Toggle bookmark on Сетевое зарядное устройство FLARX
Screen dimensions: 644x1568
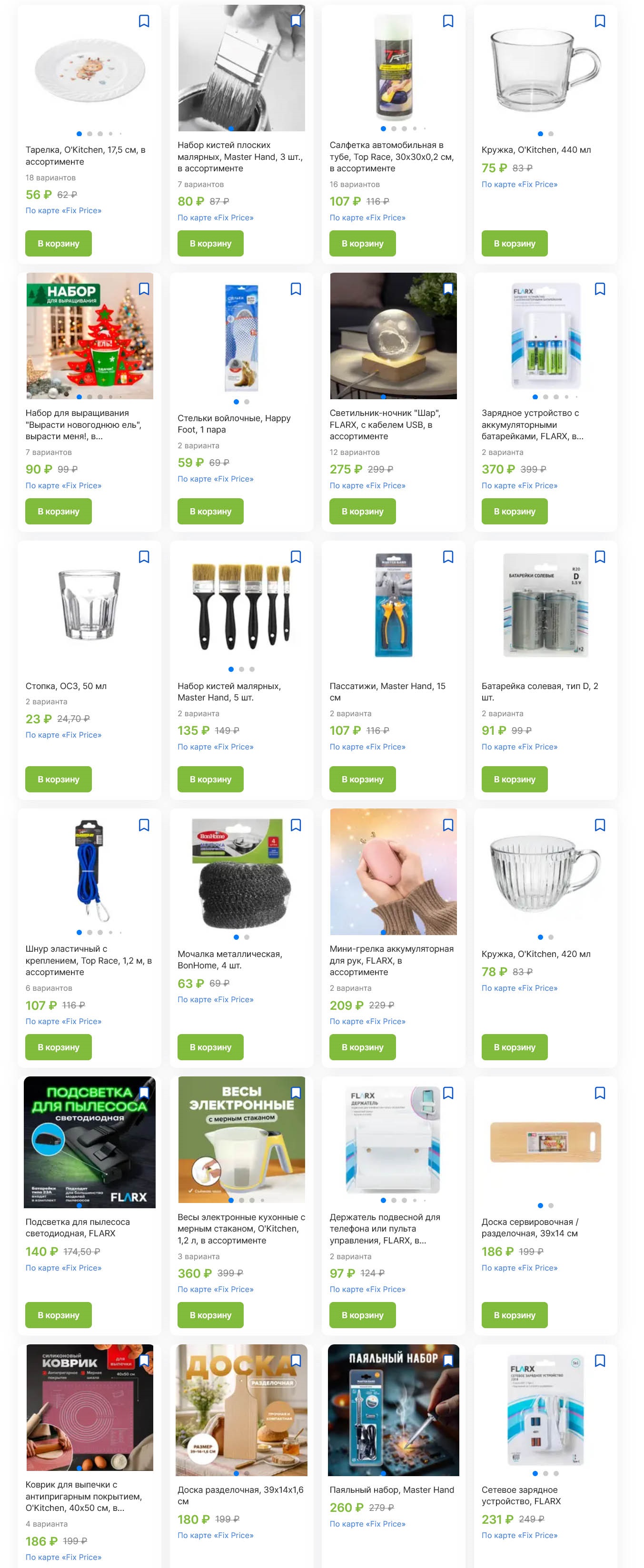pos(600,1361)
